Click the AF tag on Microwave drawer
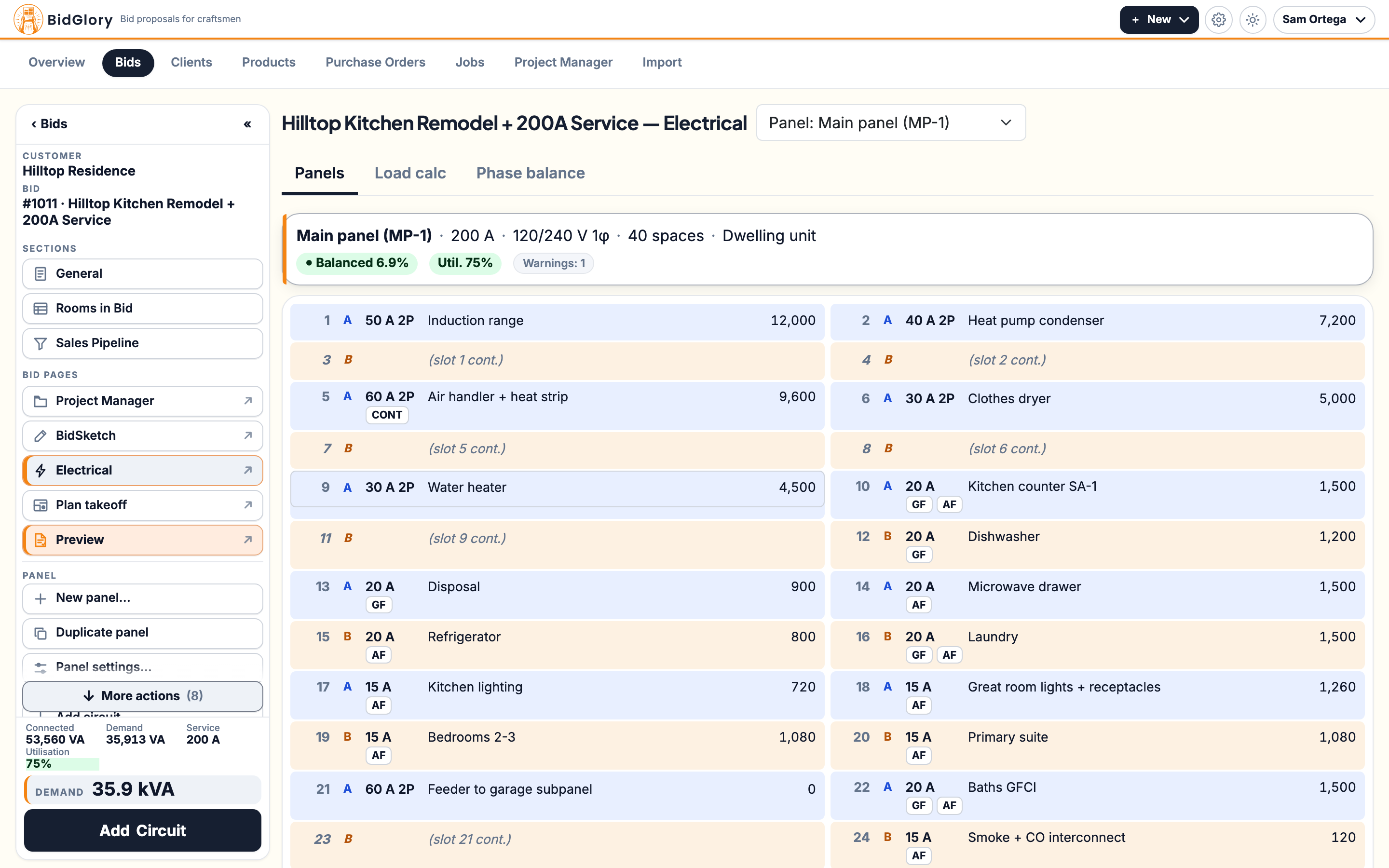Viewport: 1389px width, 868px height. pyautogui.click(x=918, y=605)
